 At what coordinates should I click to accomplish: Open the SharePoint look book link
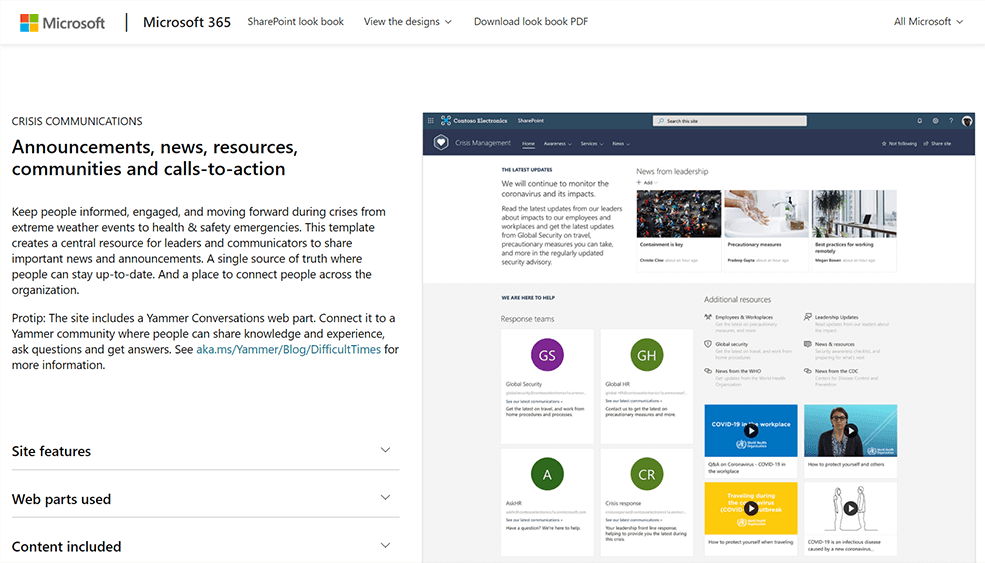[295, 21]
